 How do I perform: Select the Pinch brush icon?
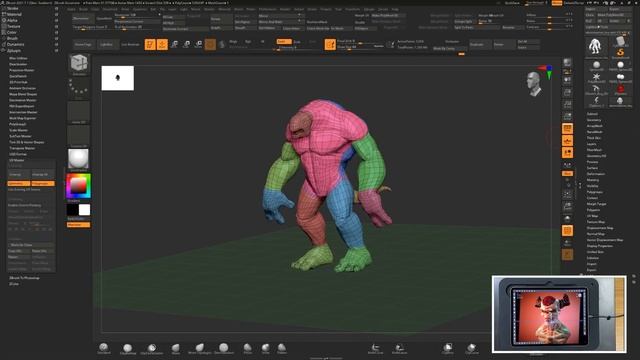tap(247, 349)
